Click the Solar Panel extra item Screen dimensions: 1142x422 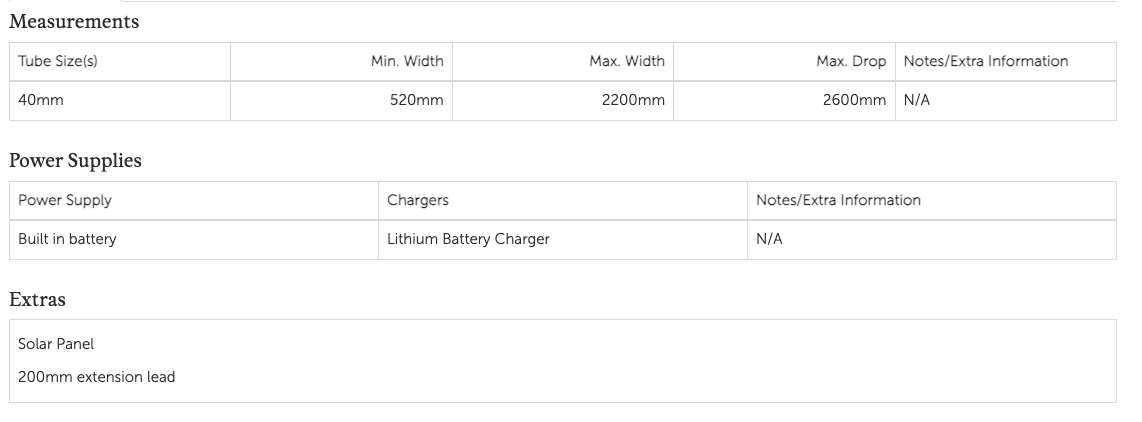coord(56,343)
